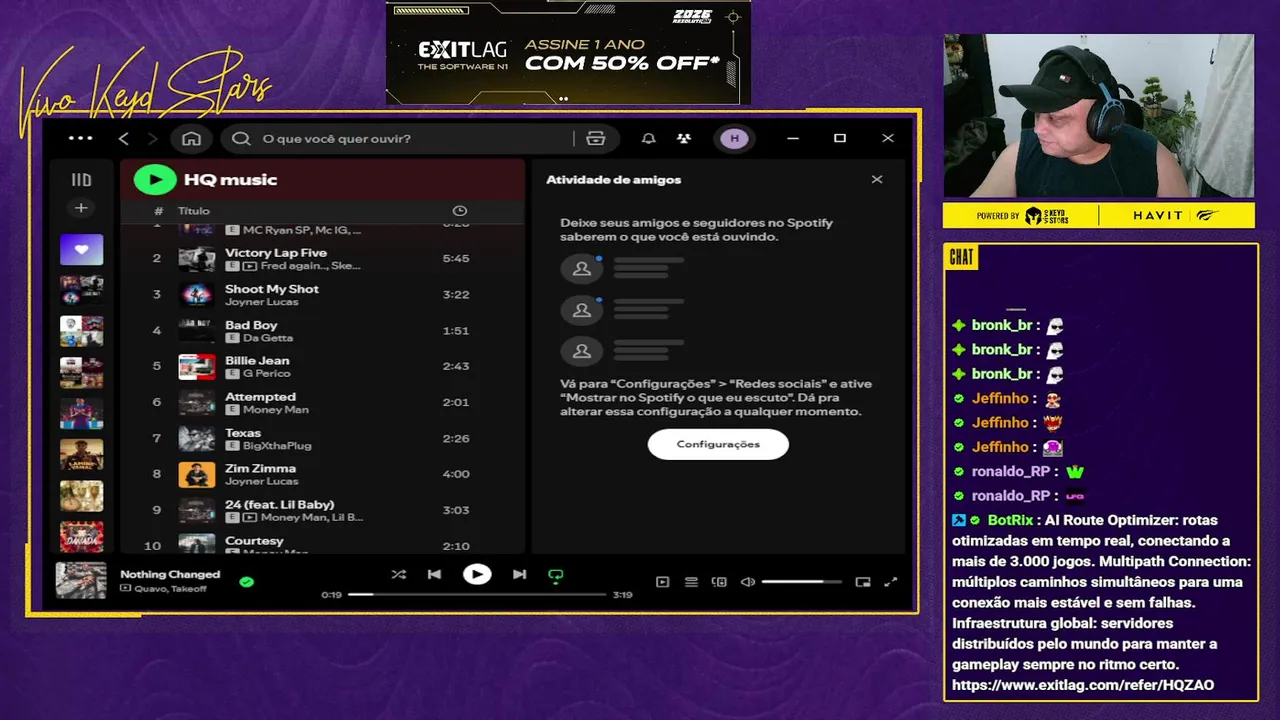Toggle the green saved checkmark for Nothing Changed
1280x720 pixels.
click(x=247, y=581)
